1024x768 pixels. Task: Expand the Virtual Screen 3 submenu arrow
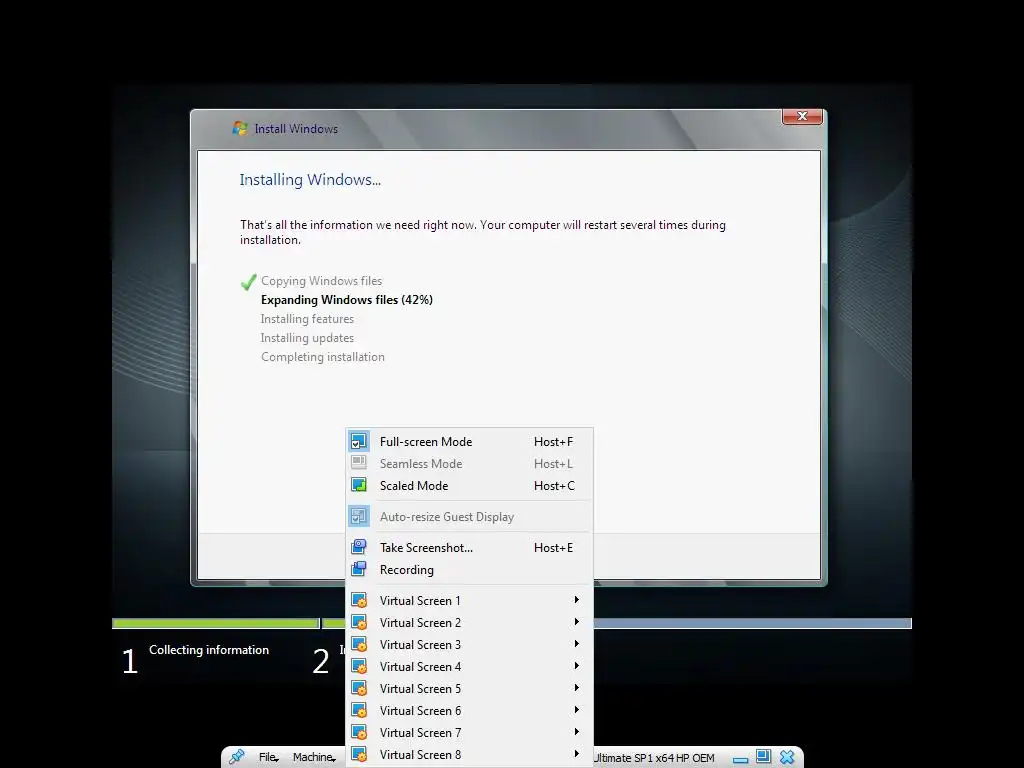pos(576,644)
